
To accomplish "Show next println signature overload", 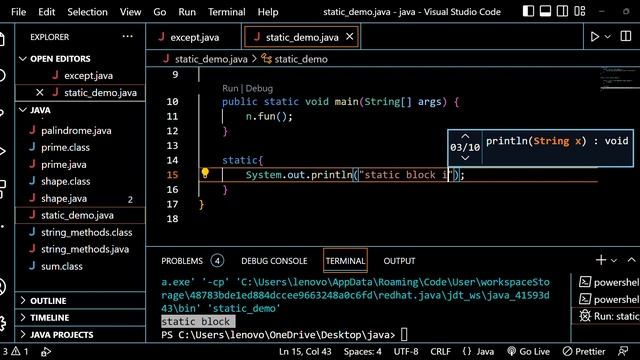I will pyautogui.click(x=465, y=158).
